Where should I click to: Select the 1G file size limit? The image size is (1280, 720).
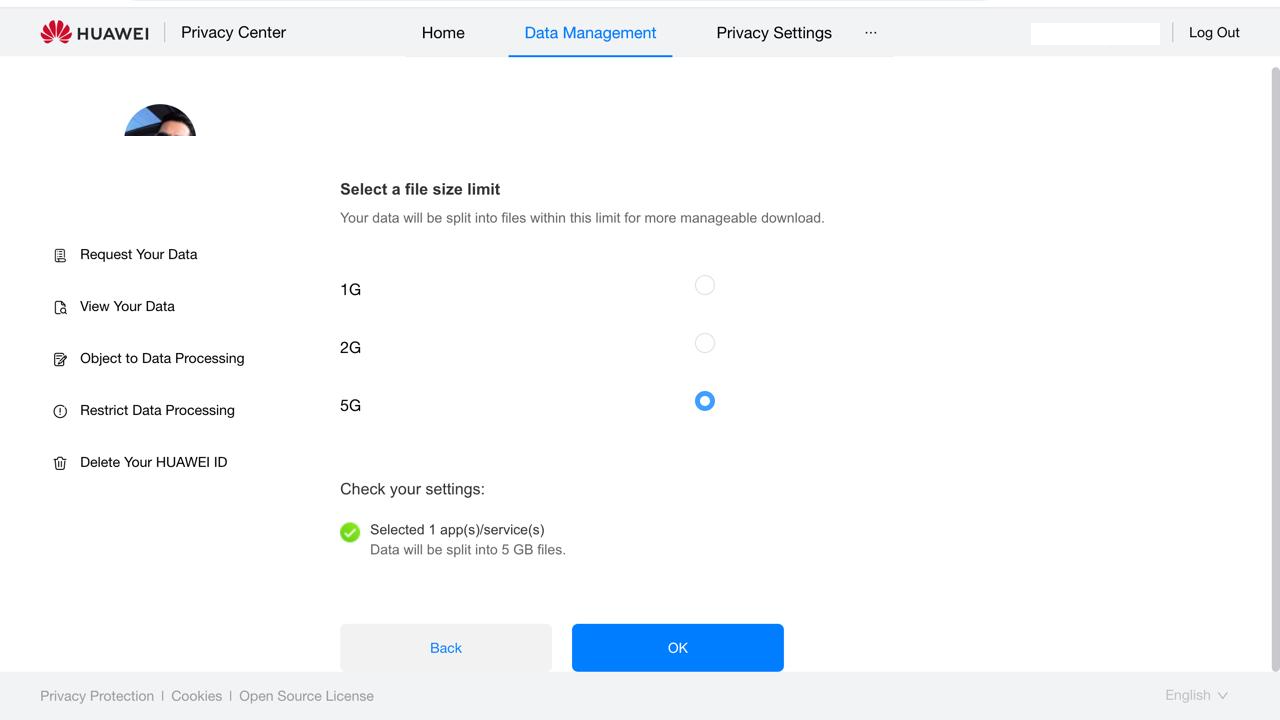(705, 285)
